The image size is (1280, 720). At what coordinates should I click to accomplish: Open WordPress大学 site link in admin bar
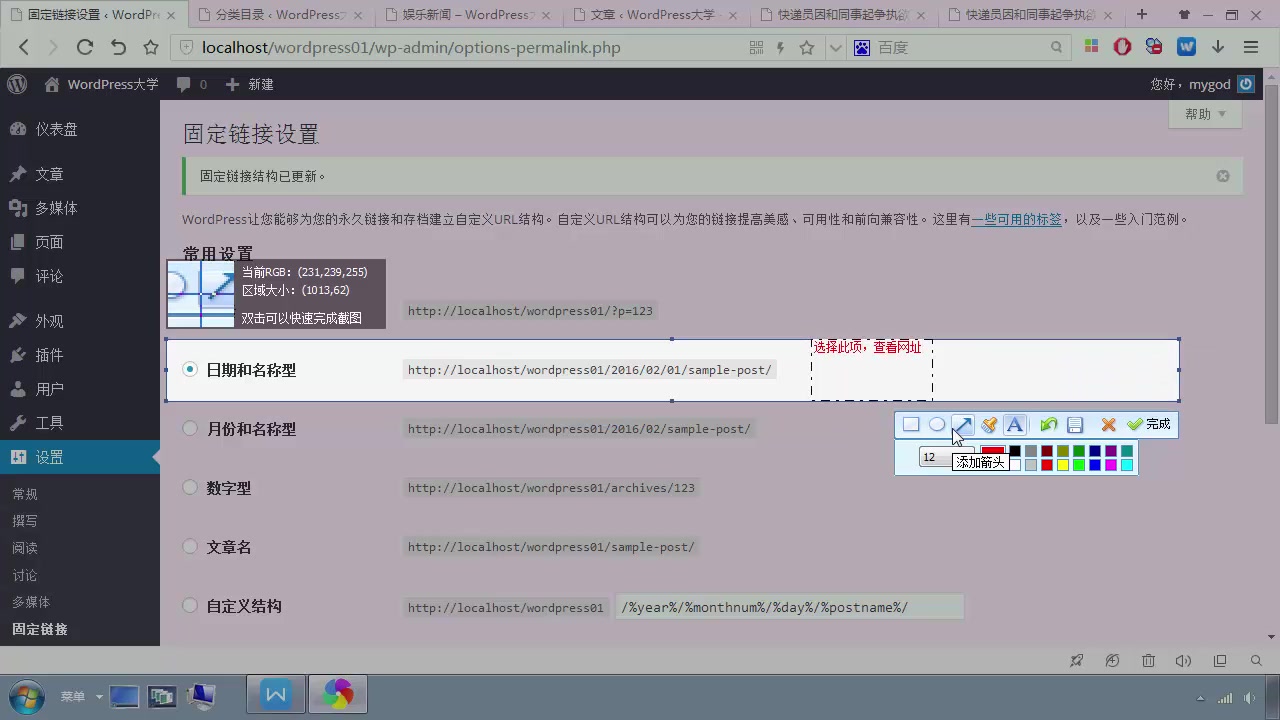coord(101,84)
